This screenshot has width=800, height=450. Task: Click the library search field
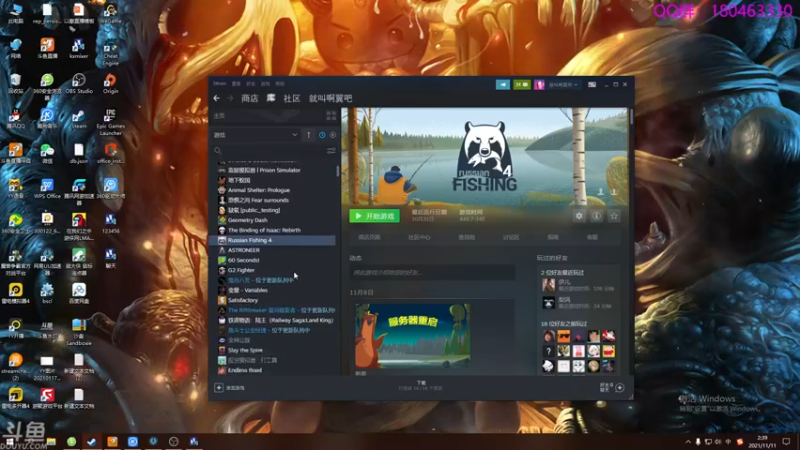click(270, 151)
